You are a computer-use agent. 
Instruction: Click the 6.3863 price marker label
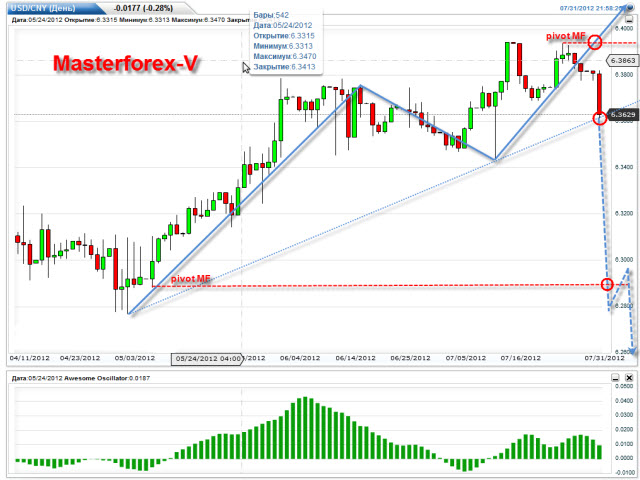[x=622, y=60]
